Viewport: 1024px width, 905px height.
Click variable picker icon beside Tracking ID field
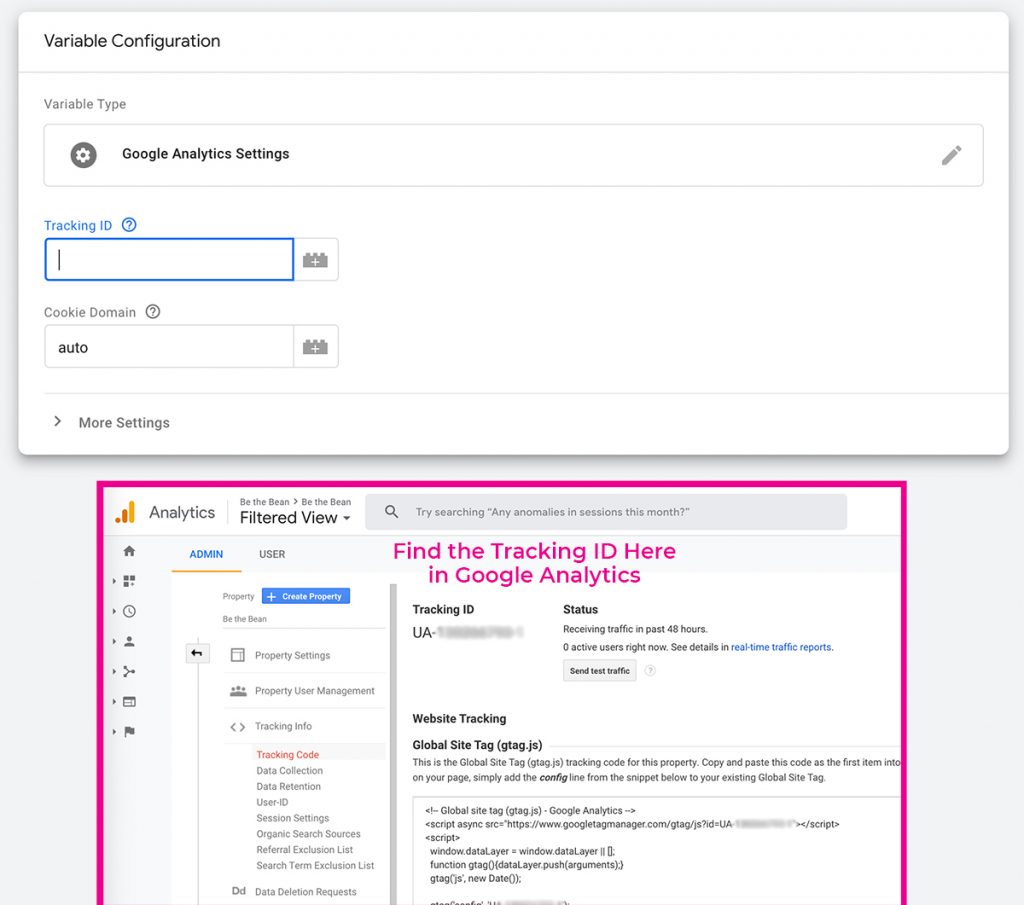coord(316,260)
